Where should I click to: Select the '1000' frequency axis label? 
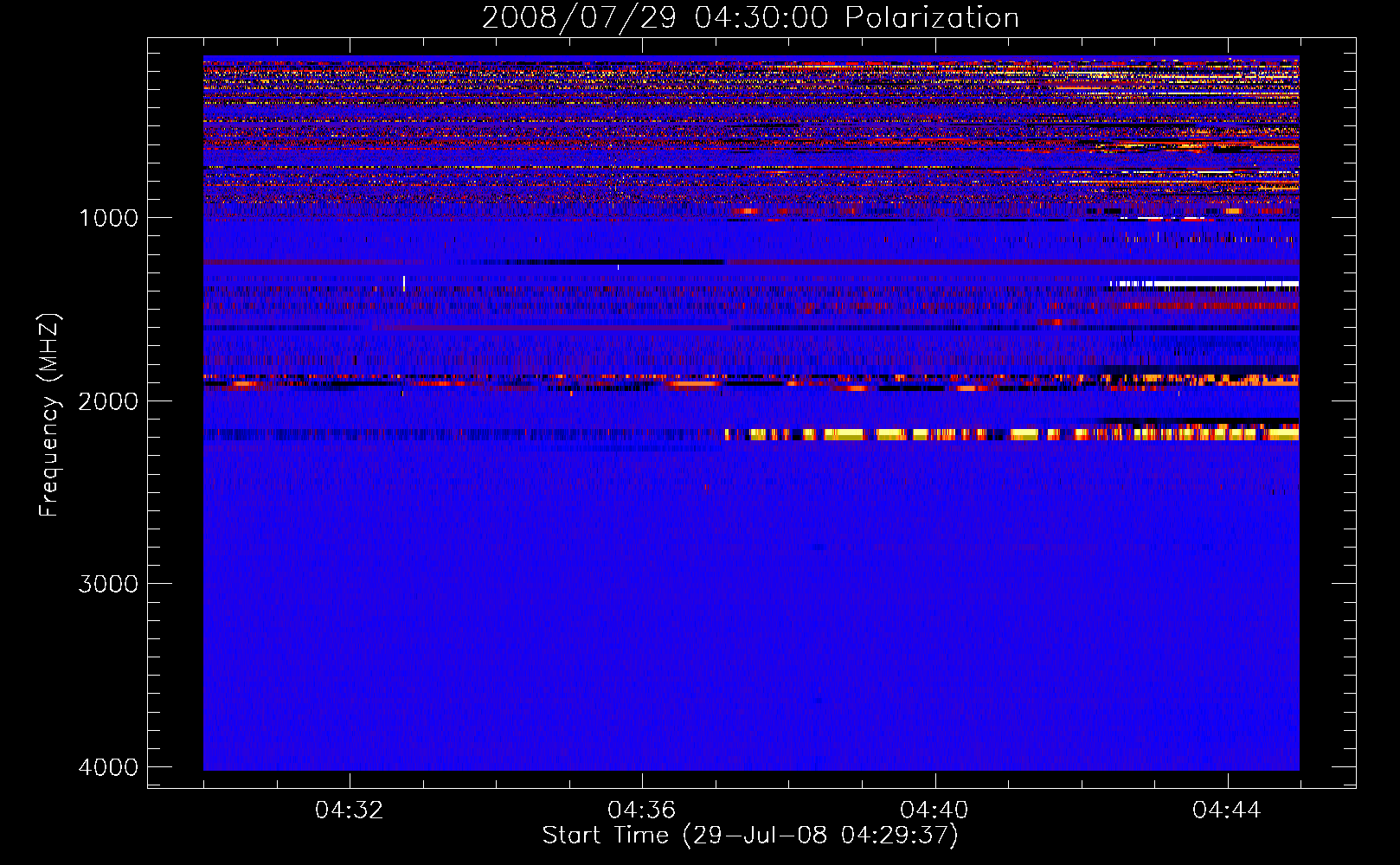108,218
